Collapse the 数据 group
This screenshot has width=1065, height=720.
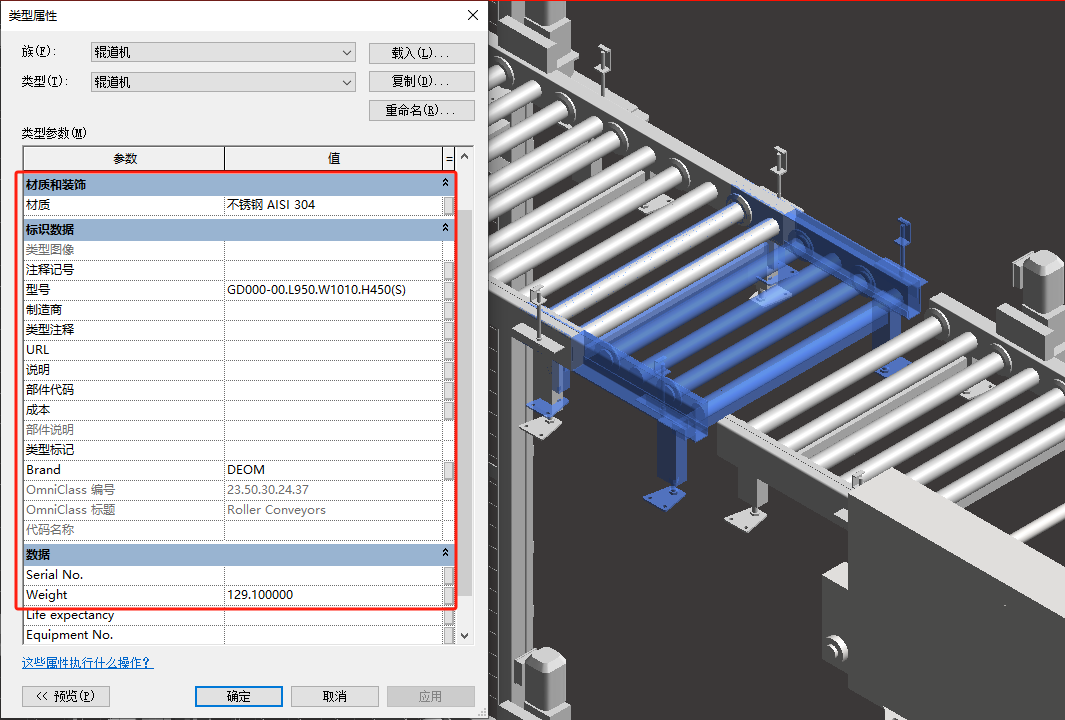(x=446, y=554)
